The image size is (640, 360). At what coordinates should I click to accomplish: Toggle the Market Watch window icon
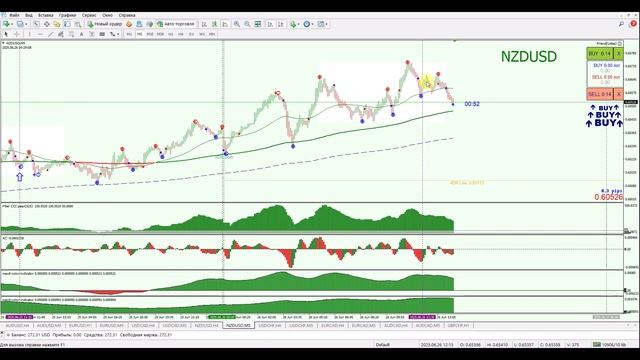click(36, 24)
